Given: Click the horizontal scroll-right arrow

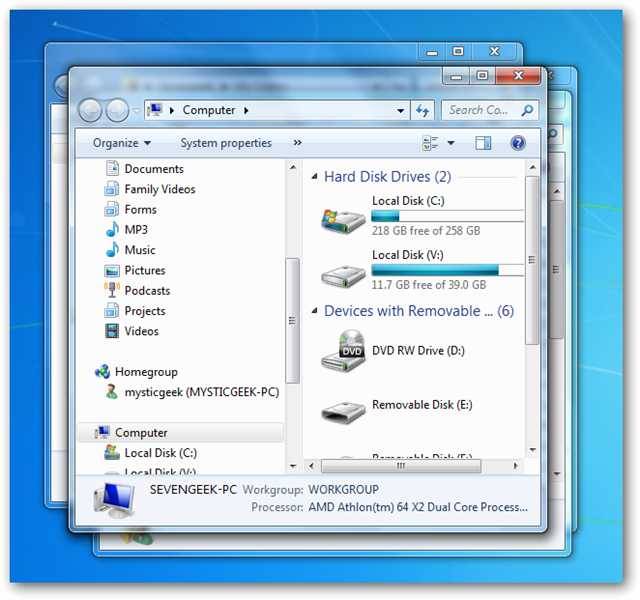Looking at the screenshot, I should click(x=516, y=466).
